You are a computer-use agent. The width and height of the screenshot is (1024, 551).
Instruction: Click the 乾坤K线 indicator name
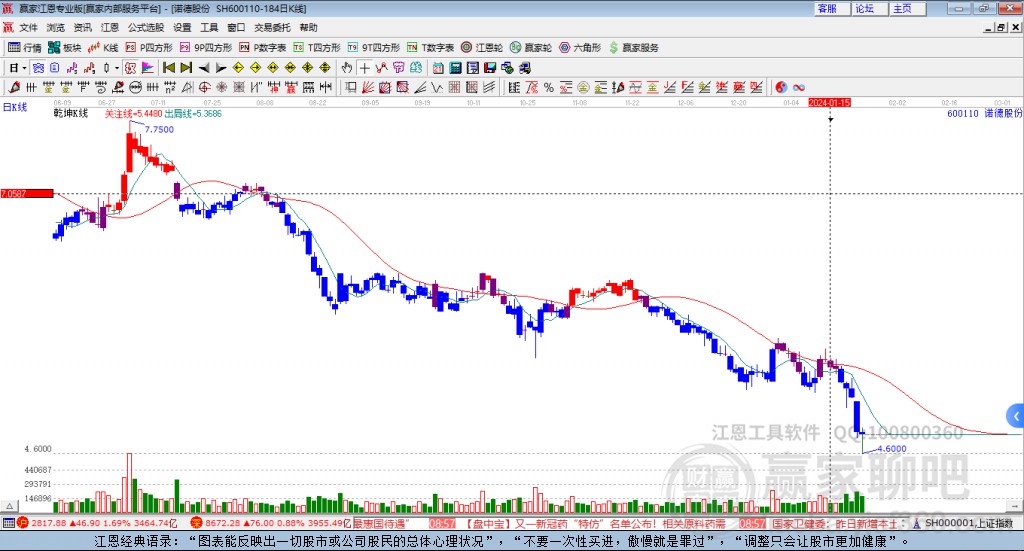point(71,114)
